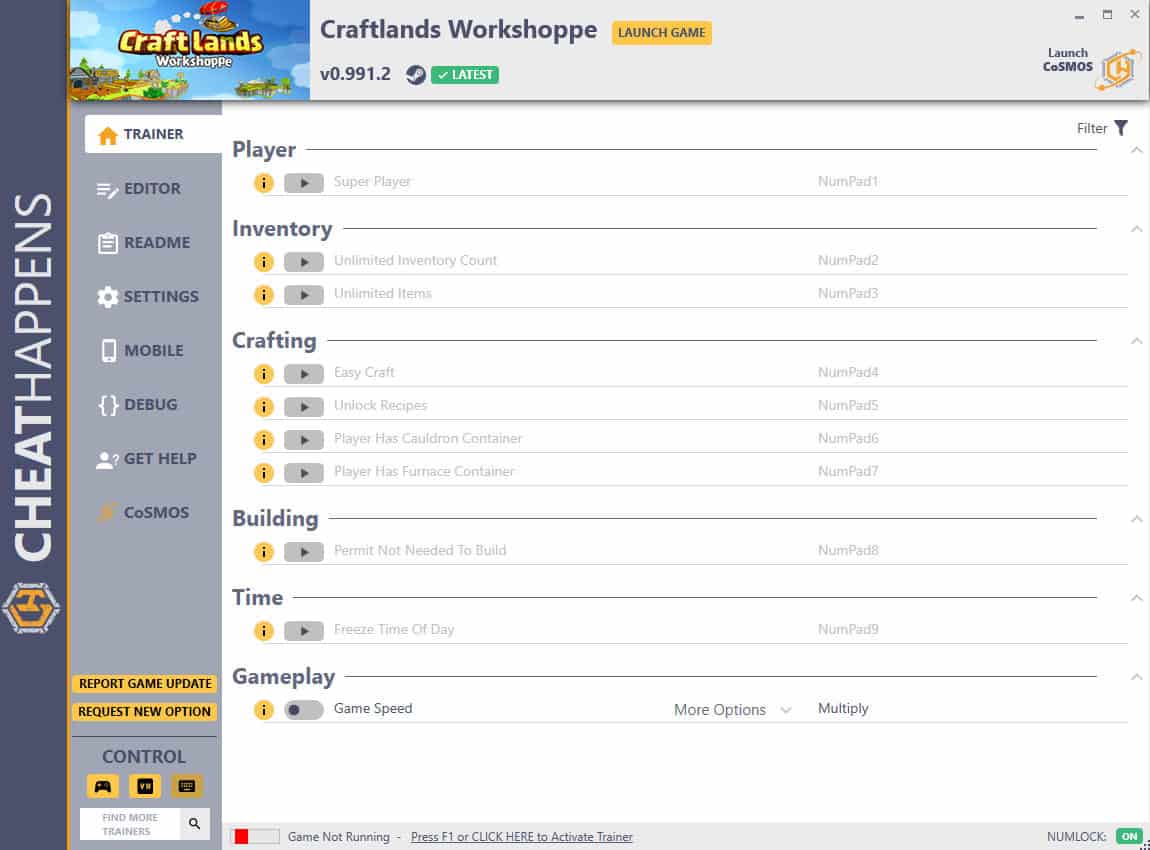1150x850 pixels.
Task: Click the activate trainer link
Action: coord(521,837)
